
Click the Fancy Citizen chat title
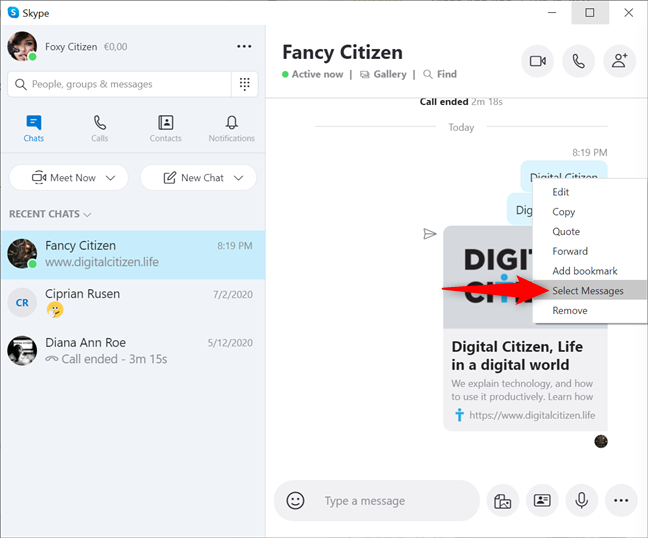tap(342, 52)
